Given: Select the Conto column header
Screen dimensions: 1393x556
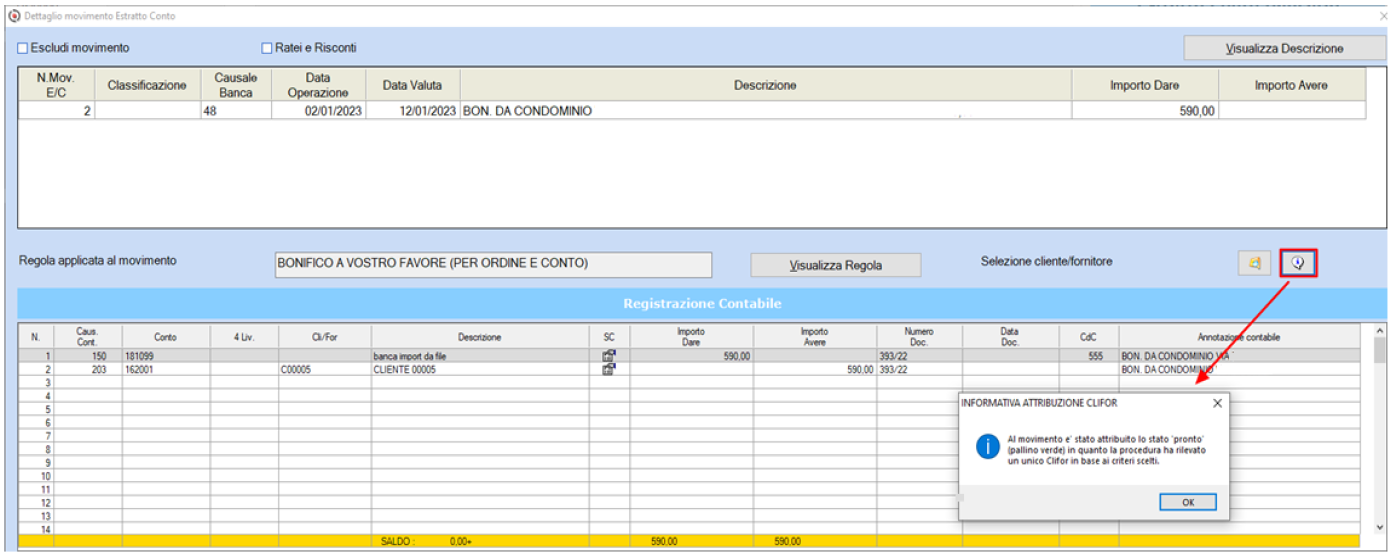Looking at the screenshot, I should point(166,337).
